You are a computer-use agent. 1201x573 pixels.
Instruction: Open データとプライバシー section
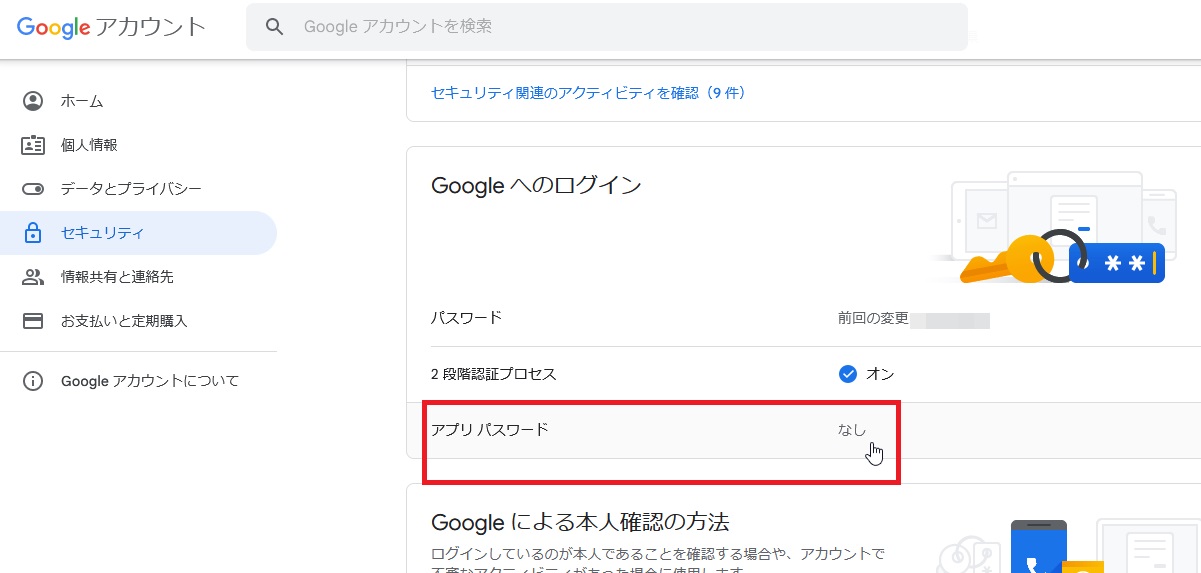tap(138, 189)
